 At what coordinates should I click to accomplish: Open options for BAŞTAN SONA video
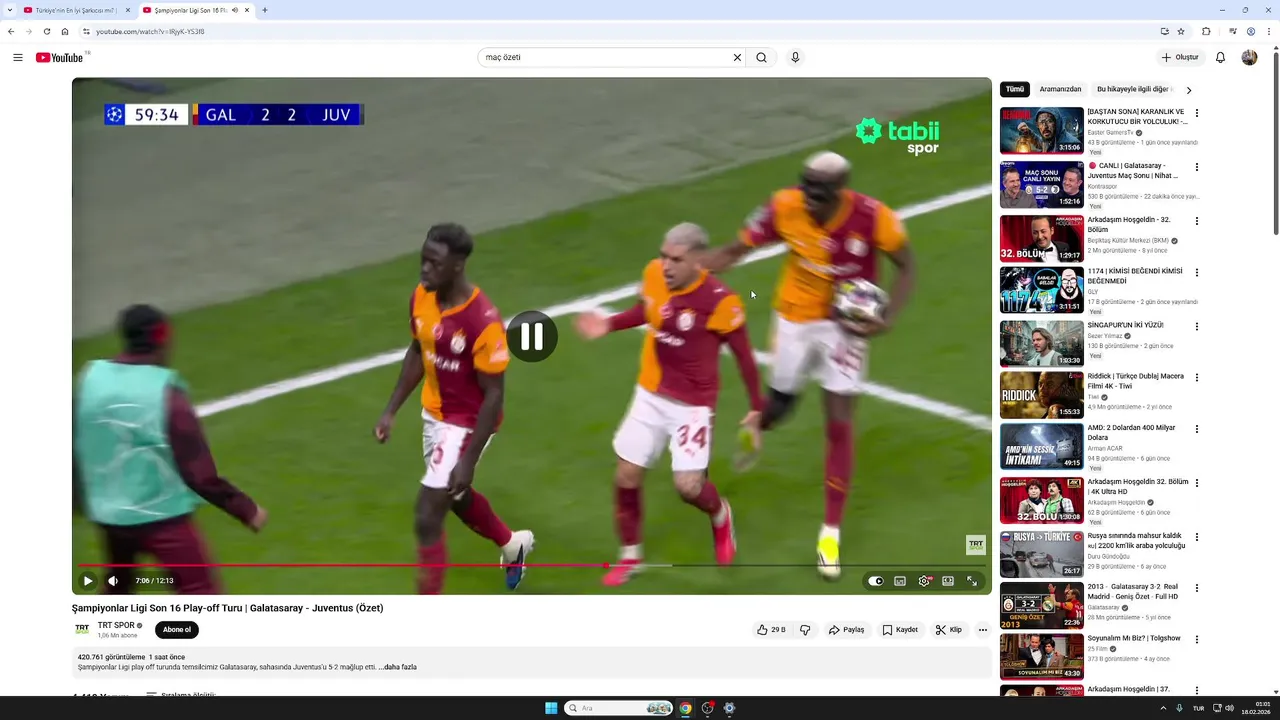(1197, 113)
